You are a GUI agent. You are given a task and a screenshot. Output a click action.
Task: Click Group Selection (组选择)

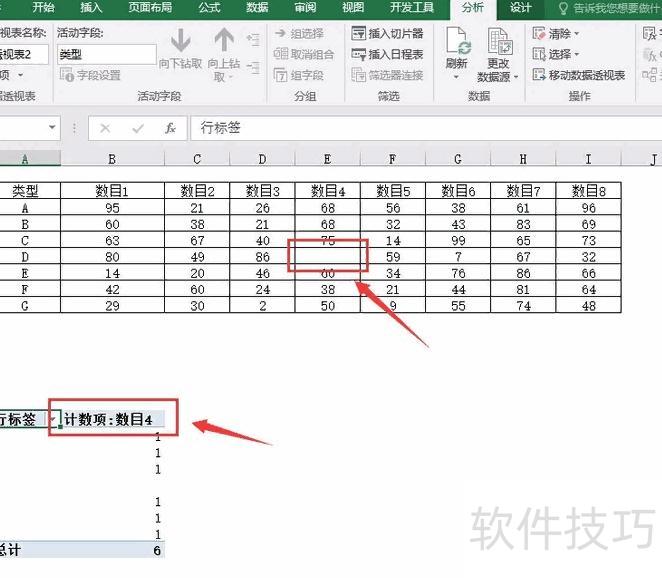click(299, 33)
